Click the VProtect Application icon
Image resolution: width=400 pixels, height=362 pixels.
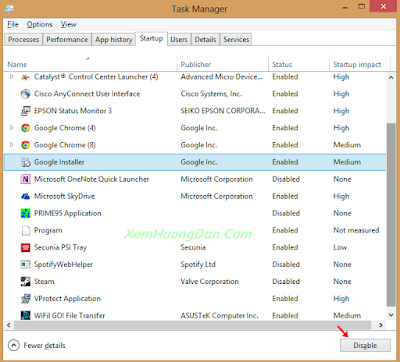[x=25, y=299]
